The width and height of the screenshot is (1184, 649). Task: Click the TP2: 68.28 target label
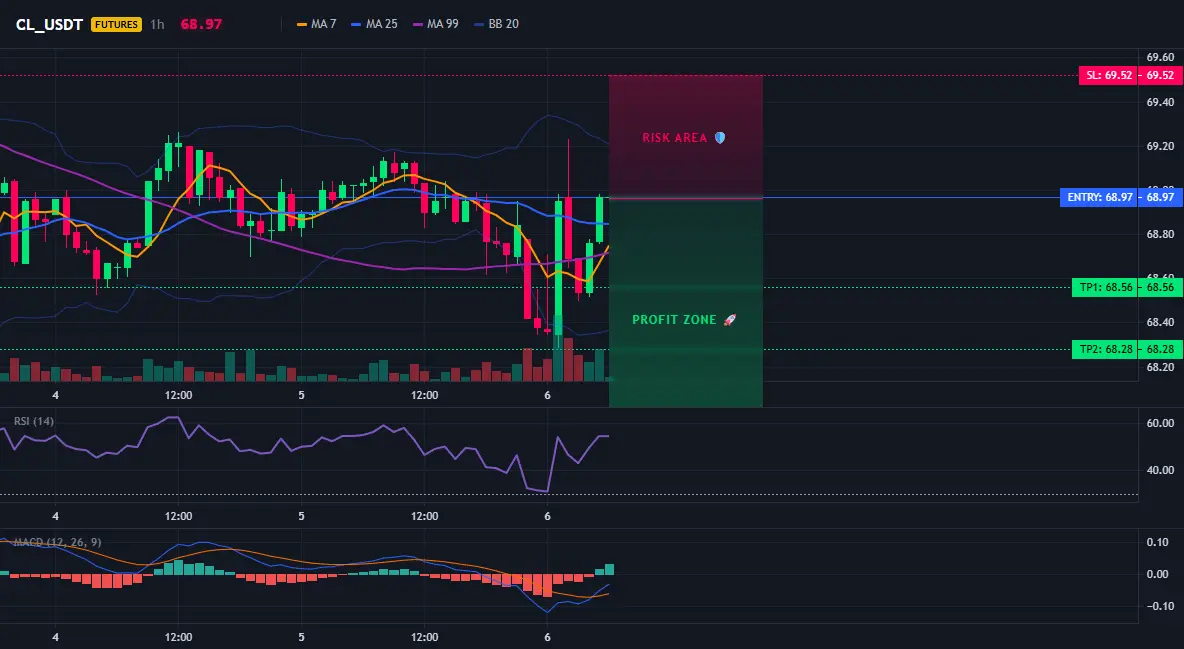coord(1105,349)
